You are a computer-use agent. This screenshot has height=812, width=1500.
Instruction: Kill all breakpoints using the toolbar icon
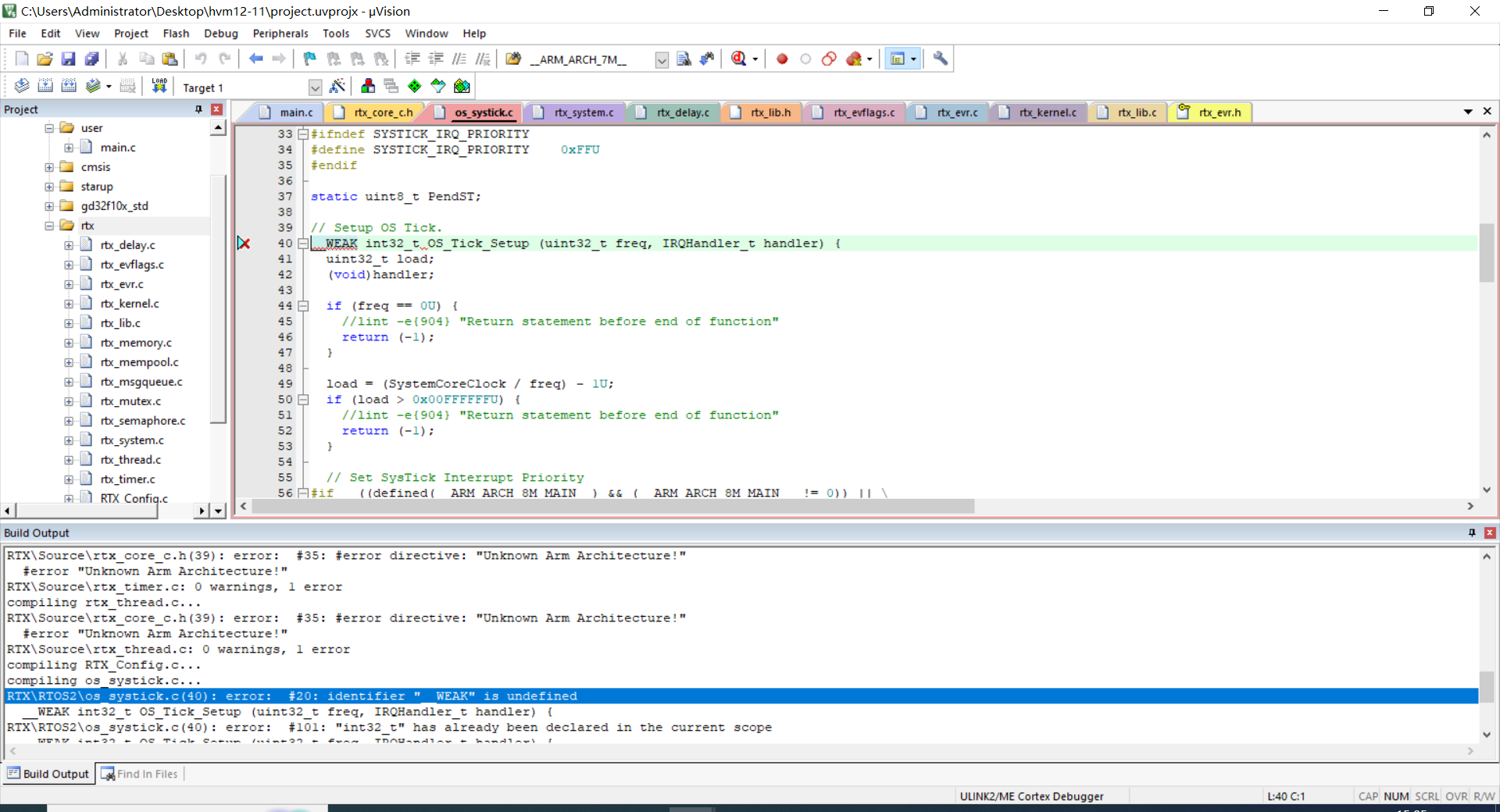(x=854, y=59)
